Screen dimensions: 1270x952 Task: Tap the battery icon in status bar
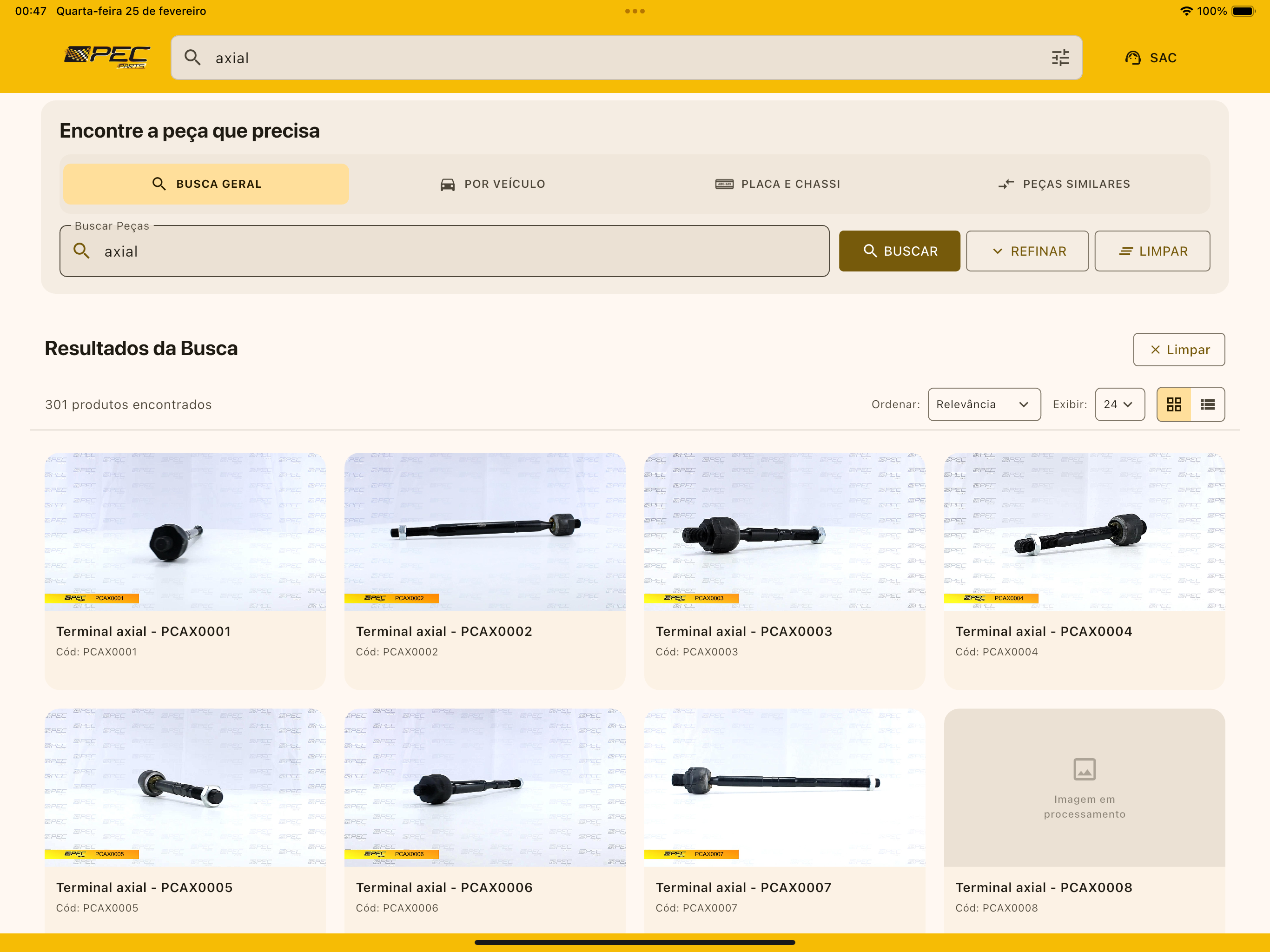point(1244,11)
